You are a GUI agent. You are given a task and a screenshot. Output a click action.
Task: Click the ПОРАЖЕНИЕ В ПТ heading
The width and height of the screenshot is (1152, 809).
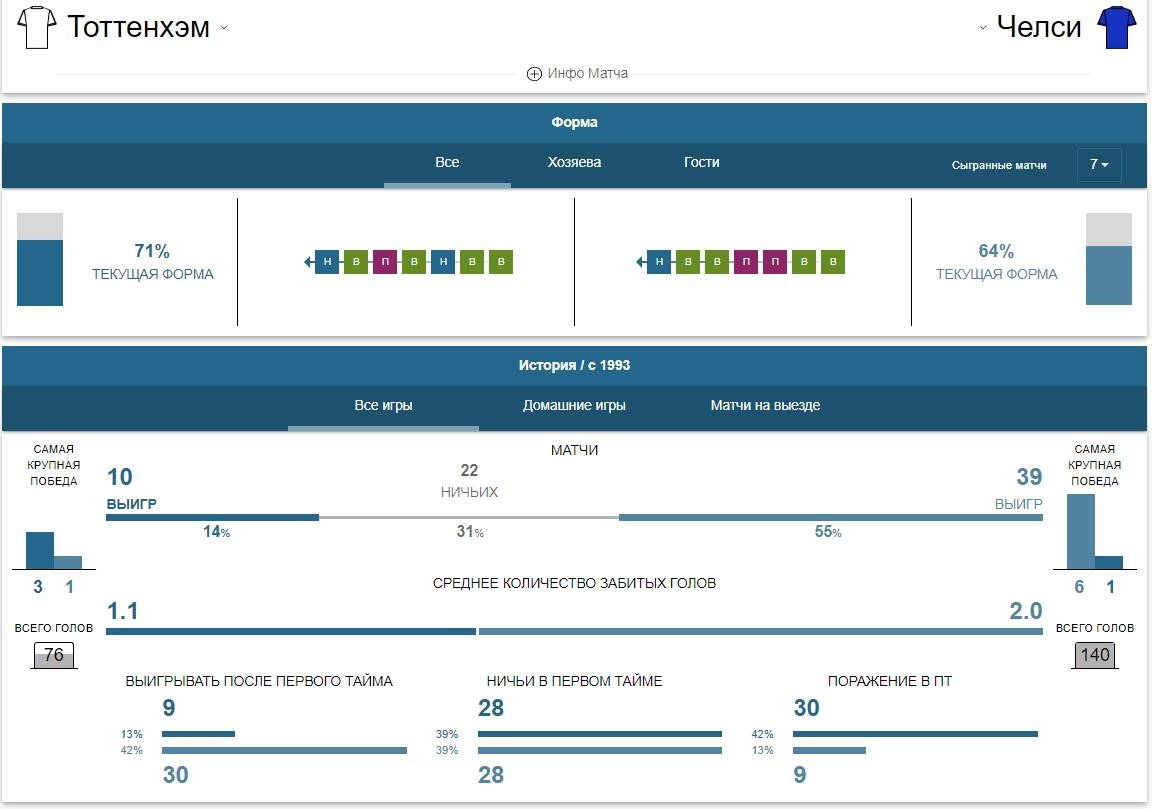click(890, 681)
